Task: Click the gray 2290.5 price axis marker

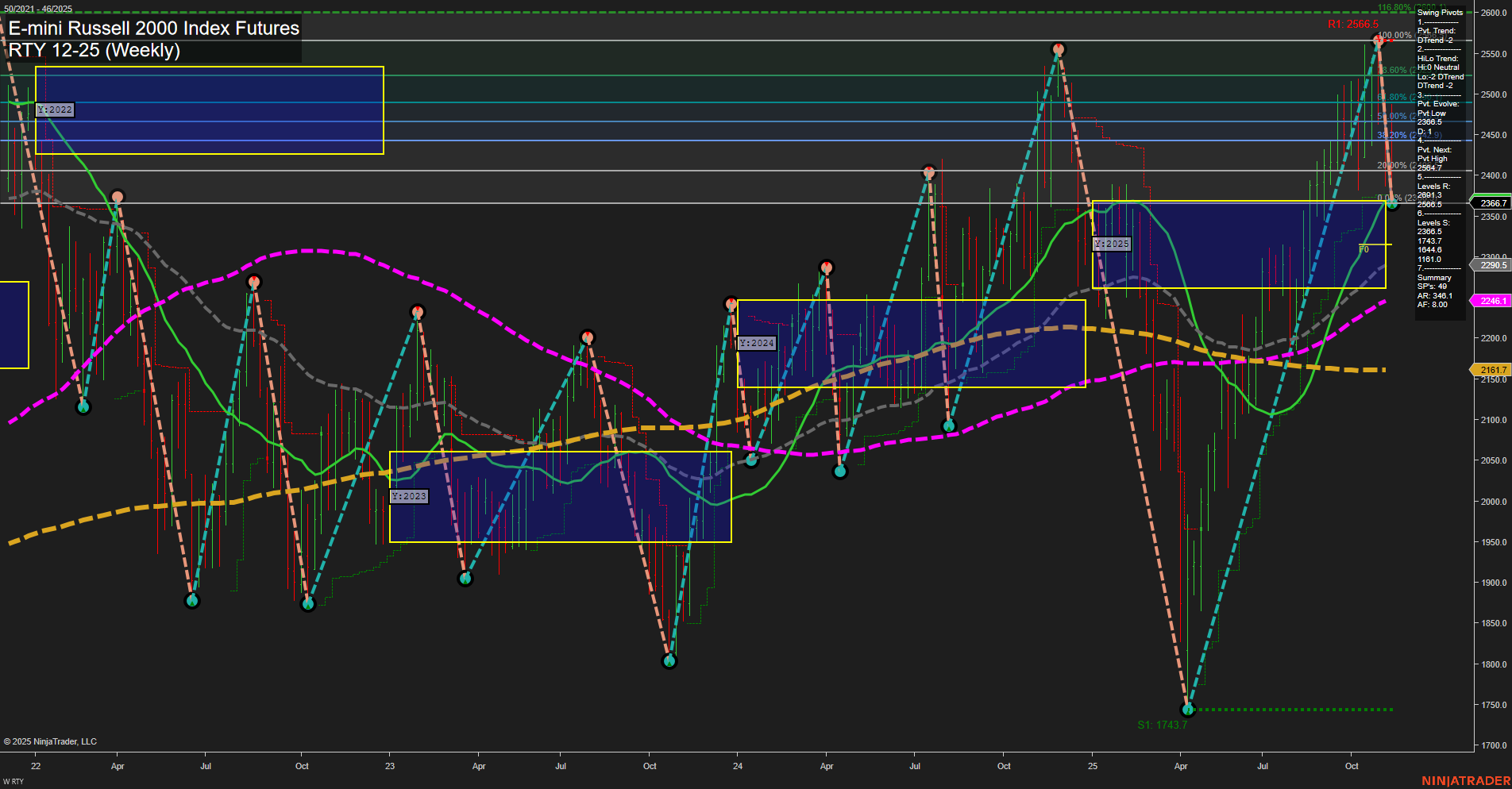Action: pyautogui.click(x=1492, y=264)
